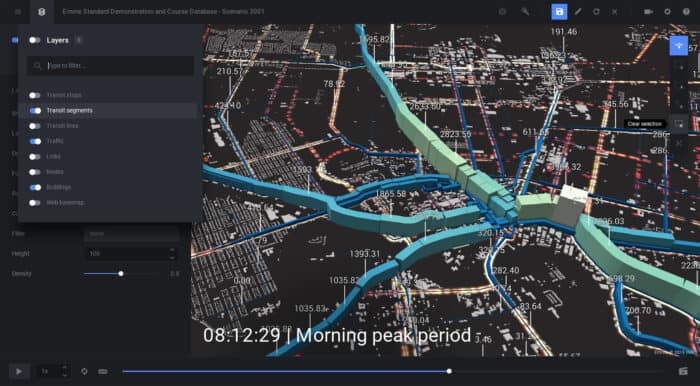Click the pencil edit icon
Screen dimensions: 700x386
tap(578, 12)
